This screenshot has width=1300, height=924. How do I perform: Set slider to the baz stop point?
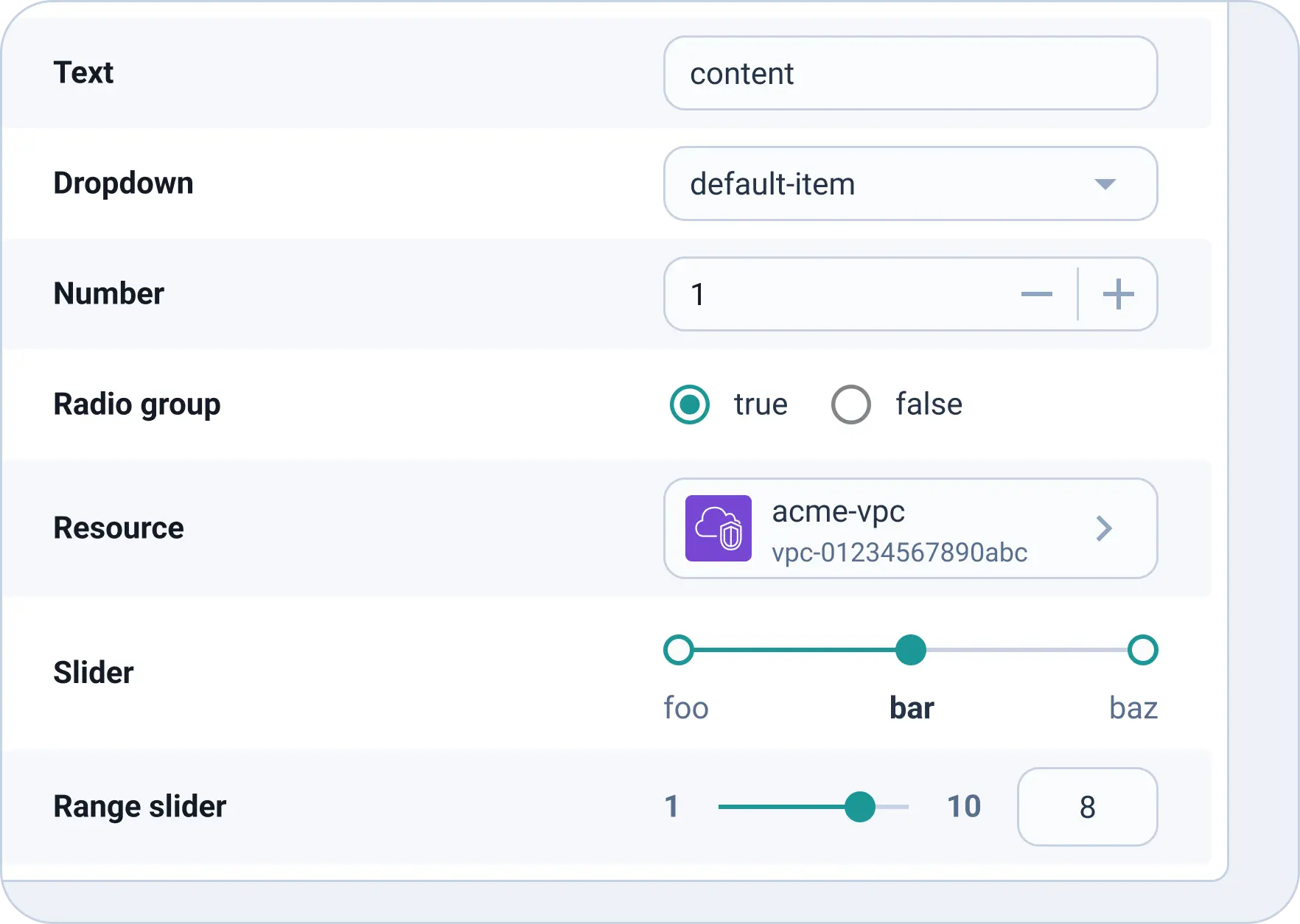click(x=1142, y=650)
